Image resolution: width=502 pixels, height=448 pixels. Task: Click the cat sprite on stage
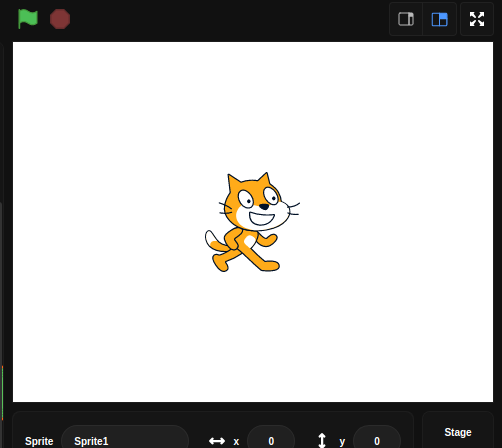tap(252, 222)
